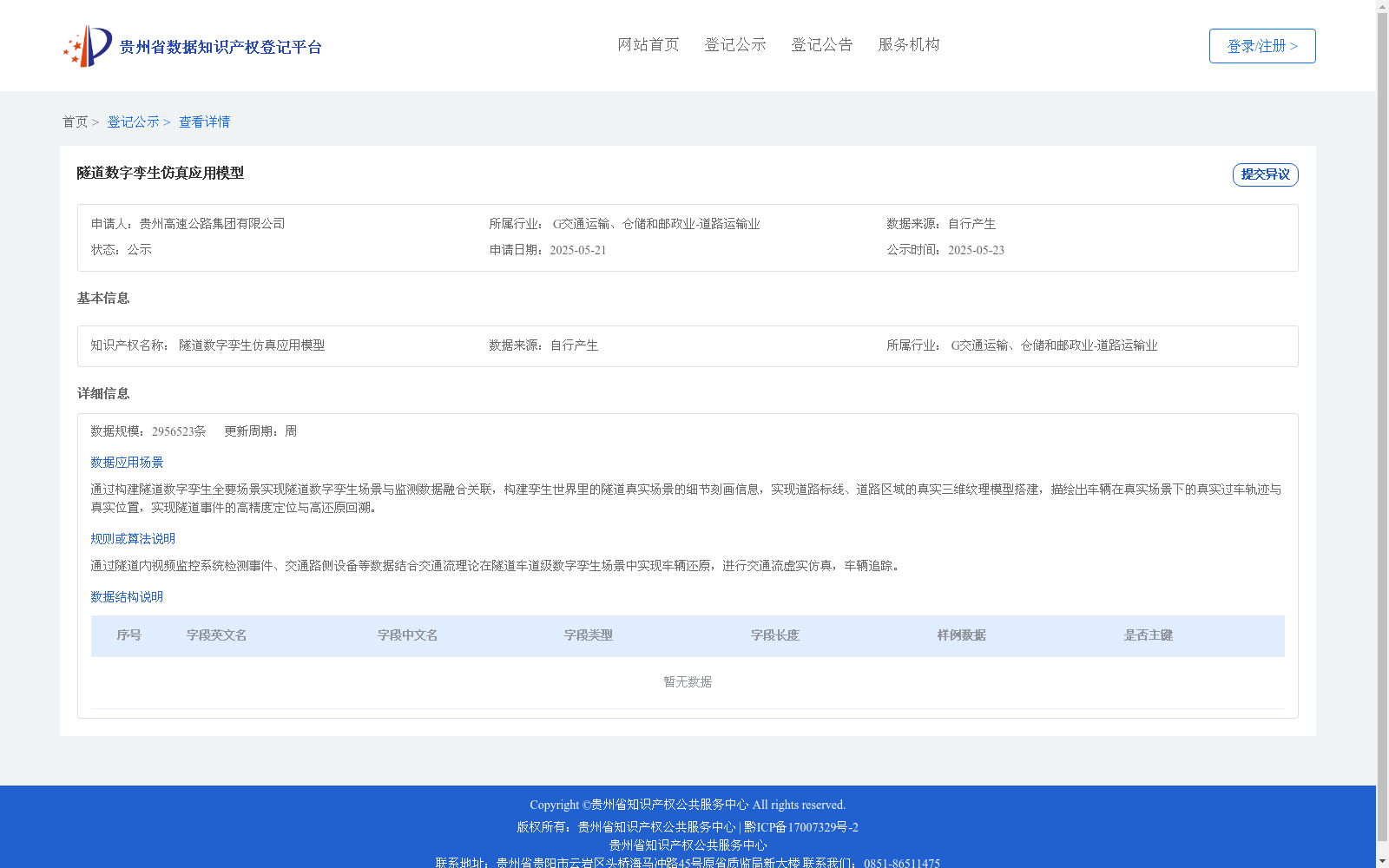Image resolution: width=1389 pixels, height=868 pixels.
Task: Click the 暂无数据 empty table message
Action: [688, 682]
